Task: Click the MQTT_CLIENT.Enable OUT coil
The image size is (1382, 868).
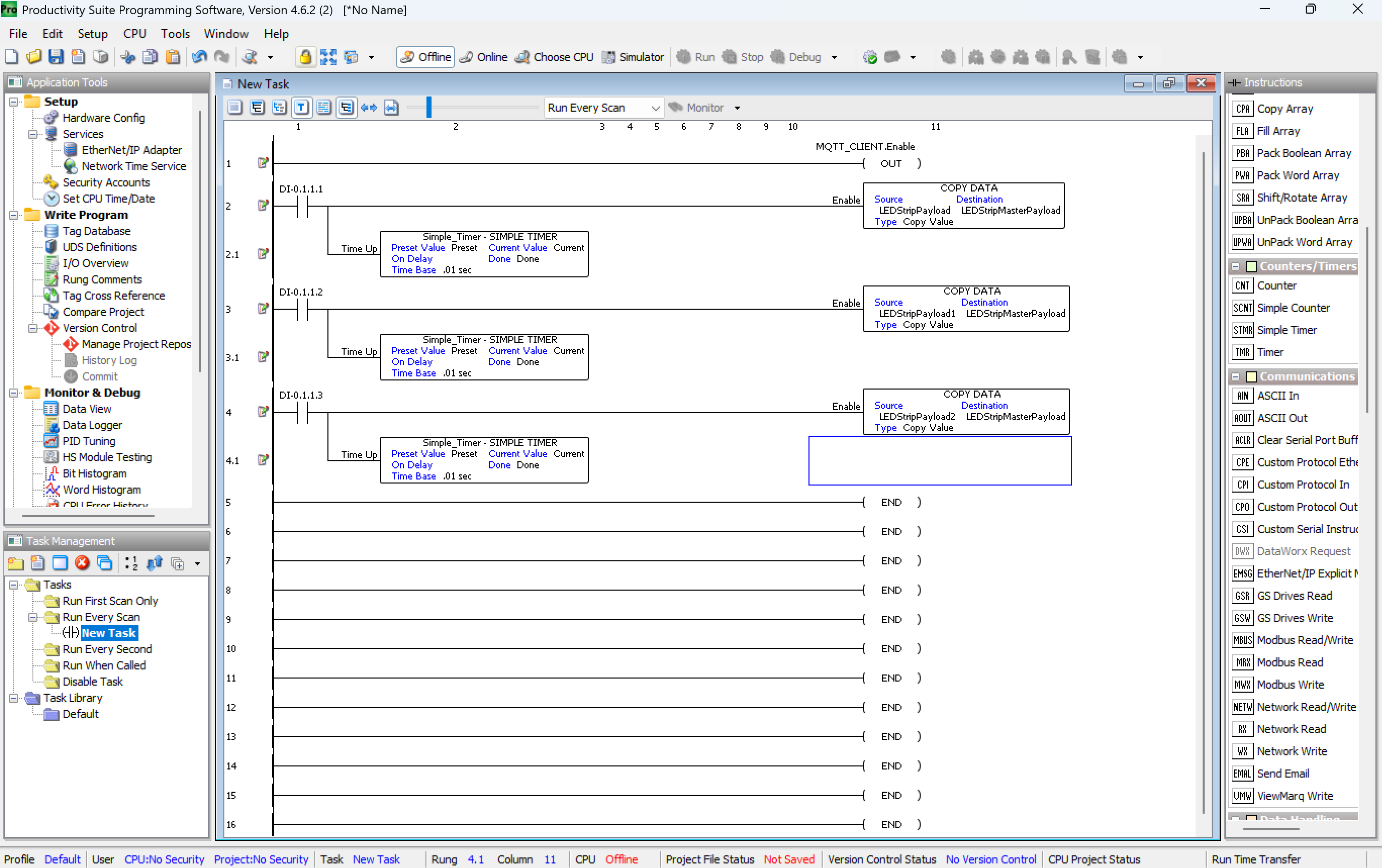Action: tap(891, 164)
